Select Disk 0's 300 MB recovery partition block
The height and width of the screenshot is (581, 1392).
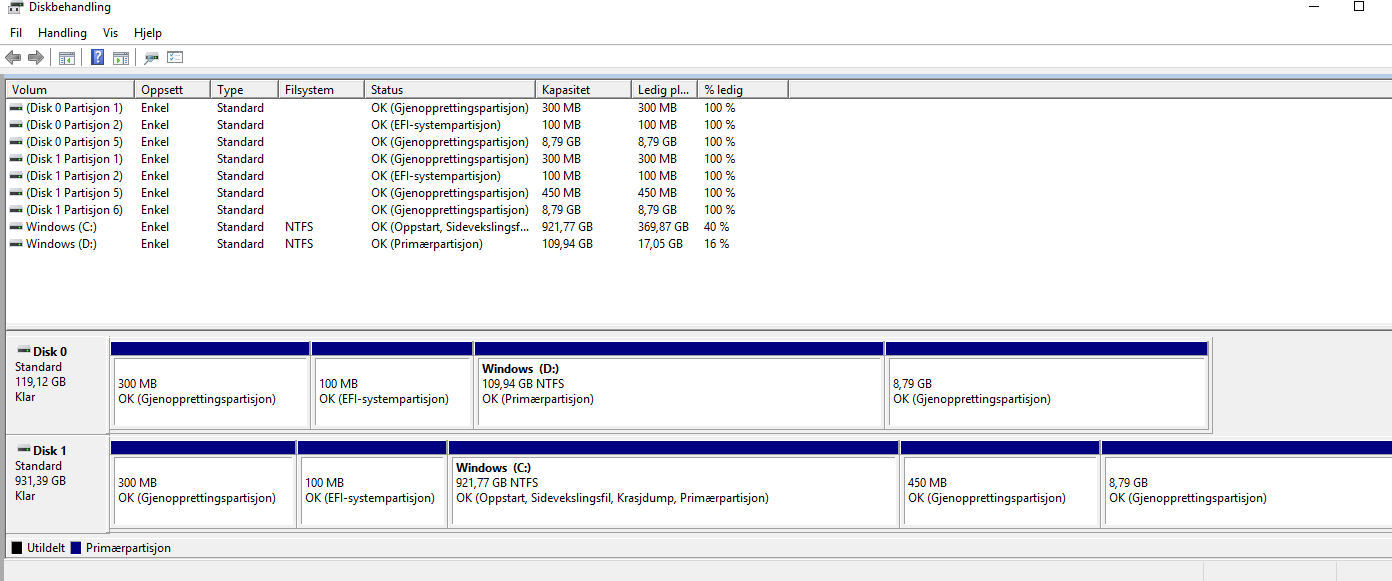coord(210,385)
